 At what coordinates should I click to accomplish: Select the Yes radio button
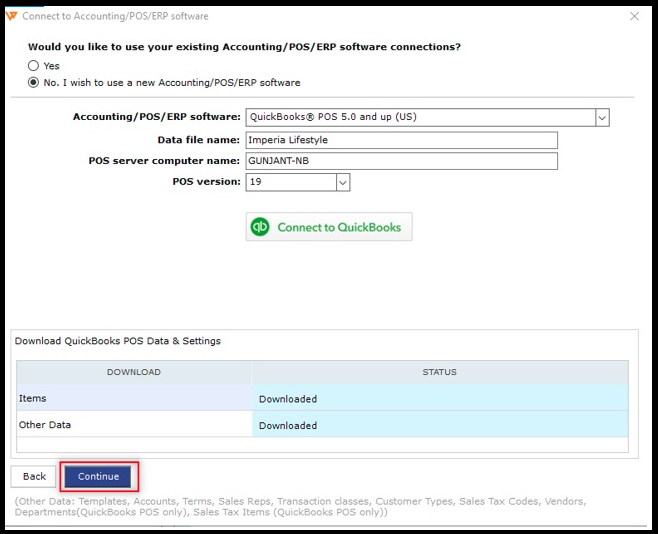(x=33, y=66)
